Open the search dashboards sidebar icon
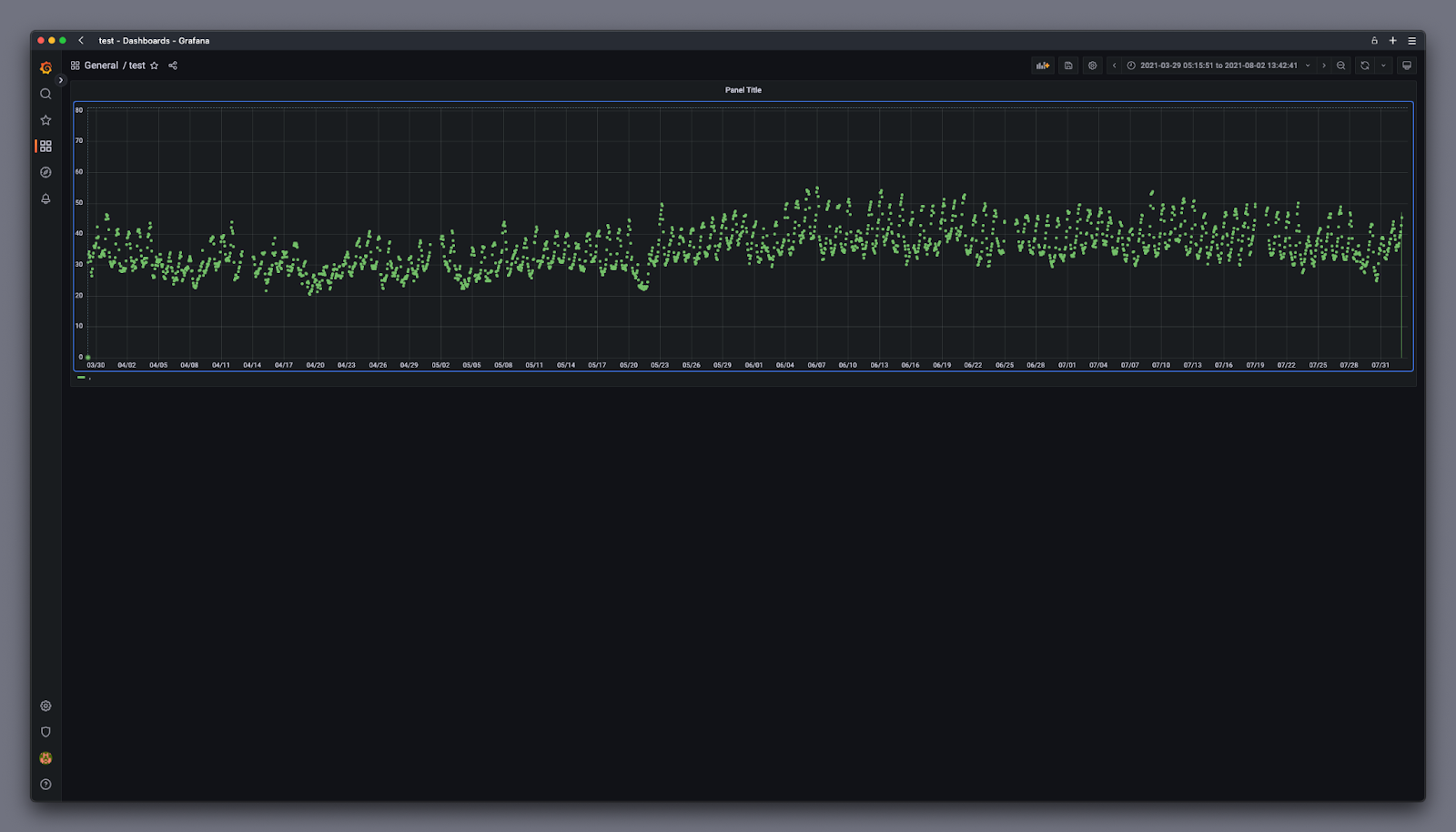 [45, 94]
